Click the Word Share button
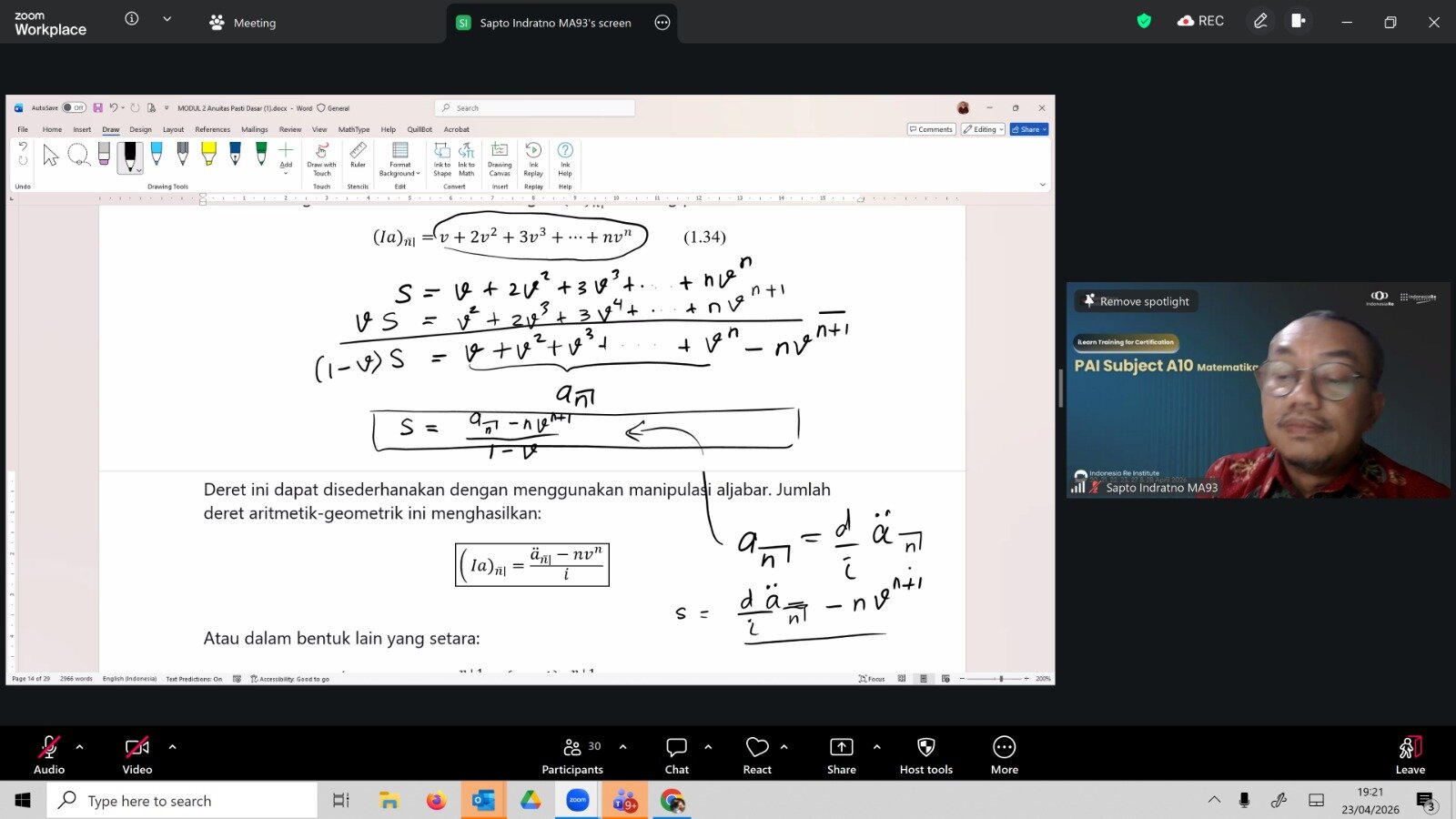Image resolution: width=1456 pixels, height=819 pixels. tap(1029, 129)
